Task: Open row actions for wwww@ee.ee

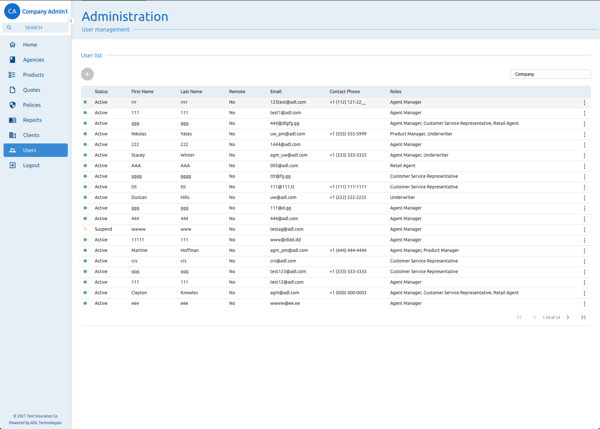Action: coord(584,303)
